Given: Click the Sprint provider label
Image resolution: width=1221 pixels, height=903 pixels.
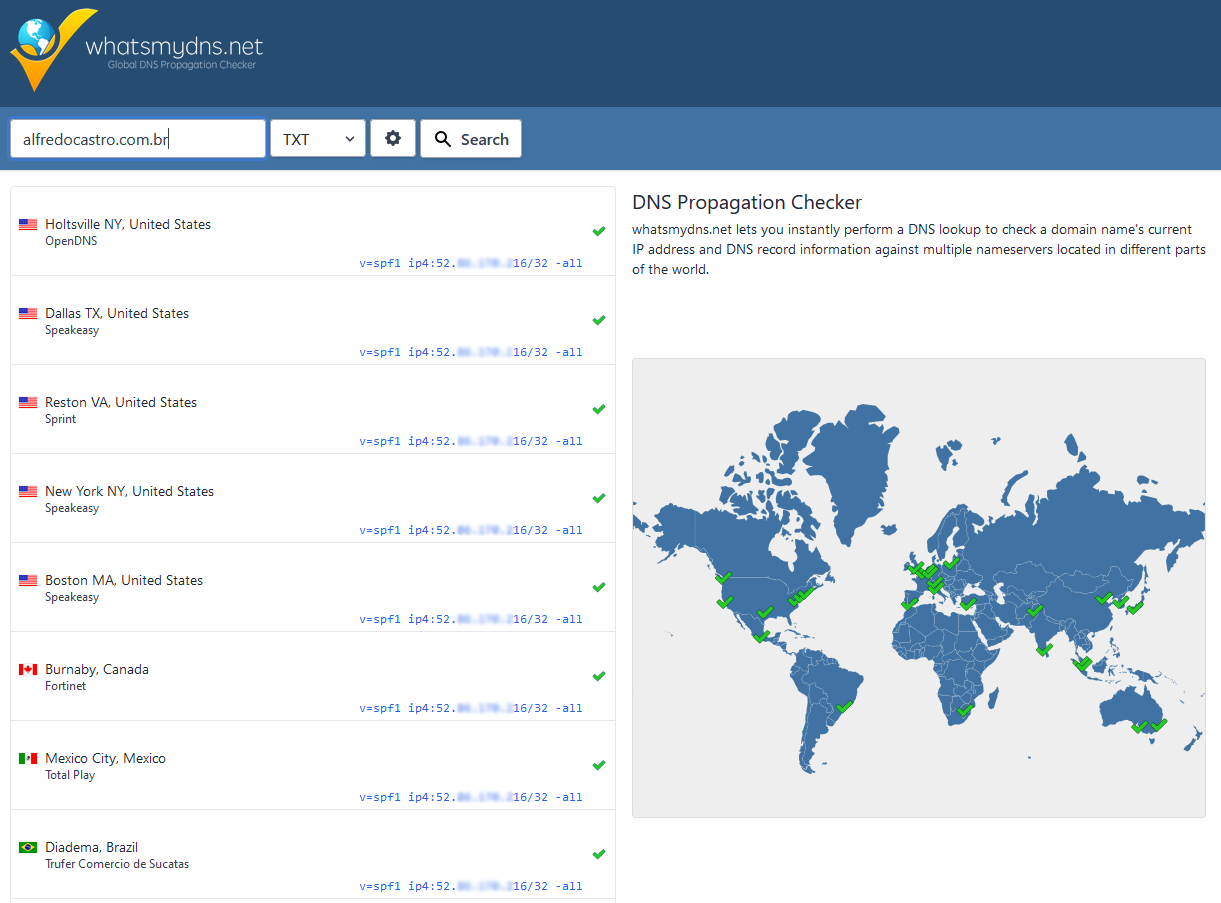Looking at the screenshot, I should [x=60, y=419].
